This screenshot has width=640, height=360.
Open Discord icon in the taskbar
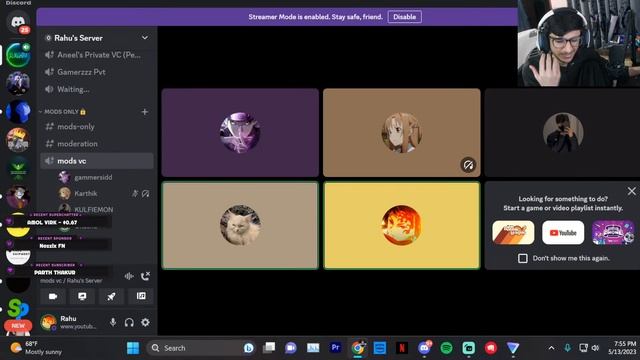(424, 348)
